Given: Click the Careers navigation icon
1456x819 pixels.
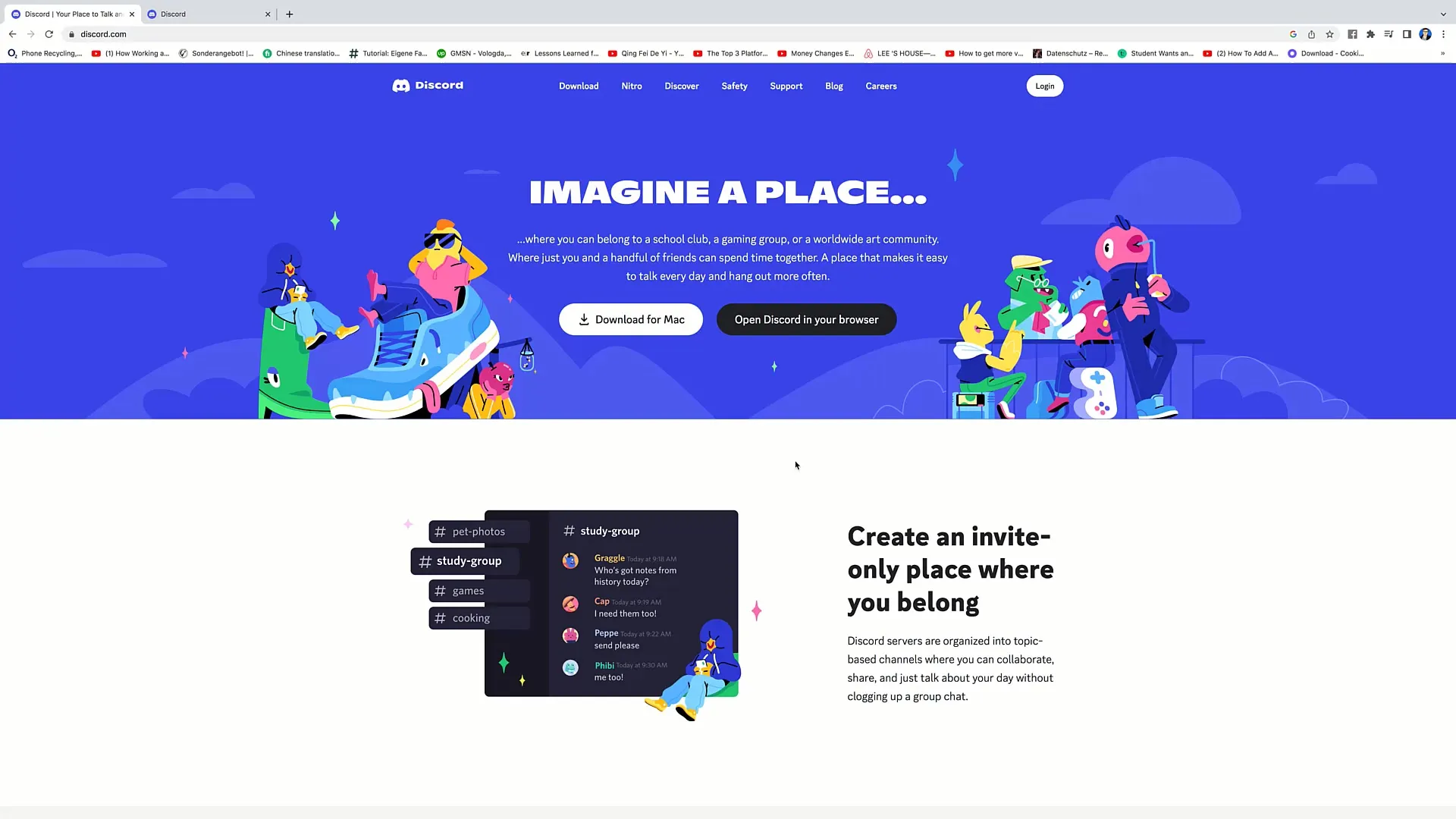Looking at the screenshot, I should [880, 86].
